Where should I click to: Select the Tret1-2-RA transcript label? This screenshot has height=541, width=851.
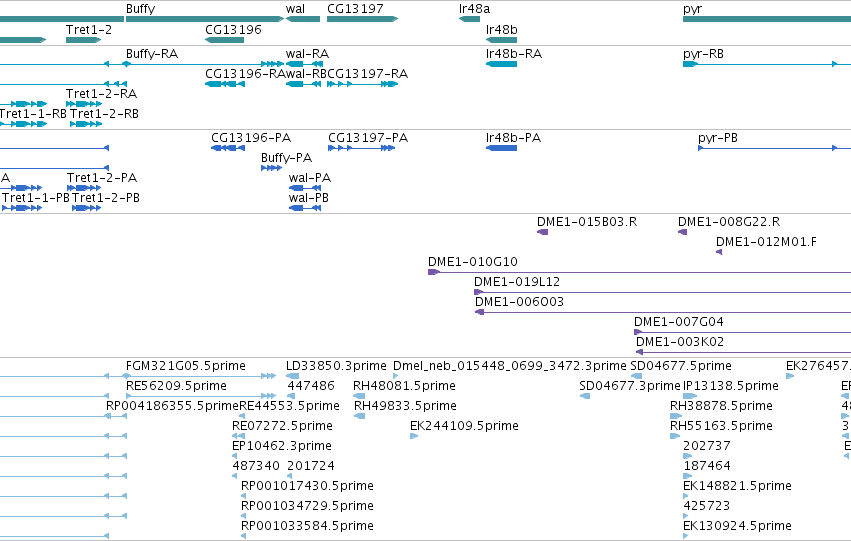[x=101, y=94]
